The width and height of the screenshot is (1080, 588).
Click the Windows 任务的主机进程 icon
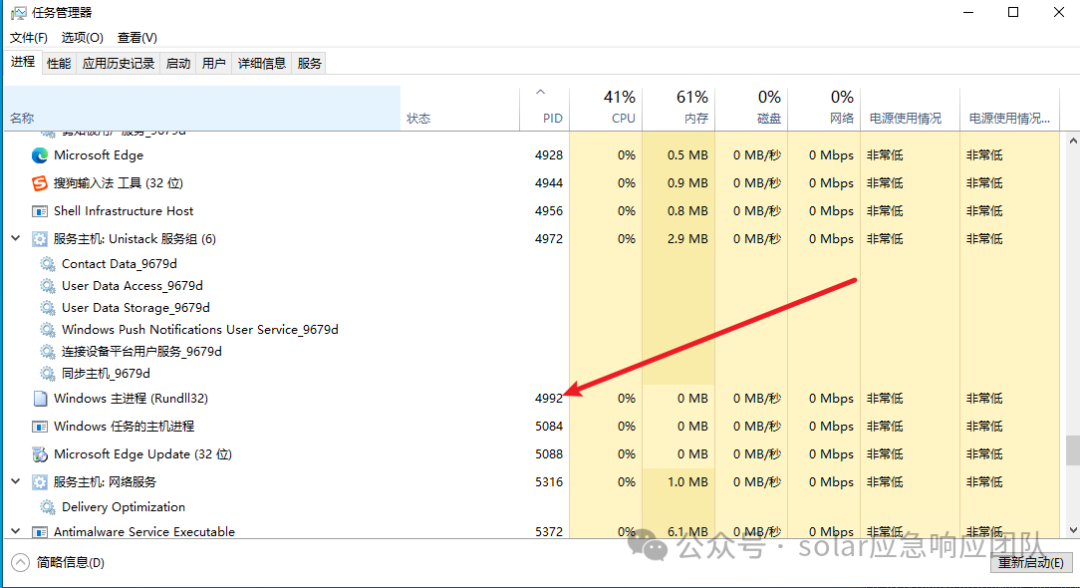coord(40,427)
